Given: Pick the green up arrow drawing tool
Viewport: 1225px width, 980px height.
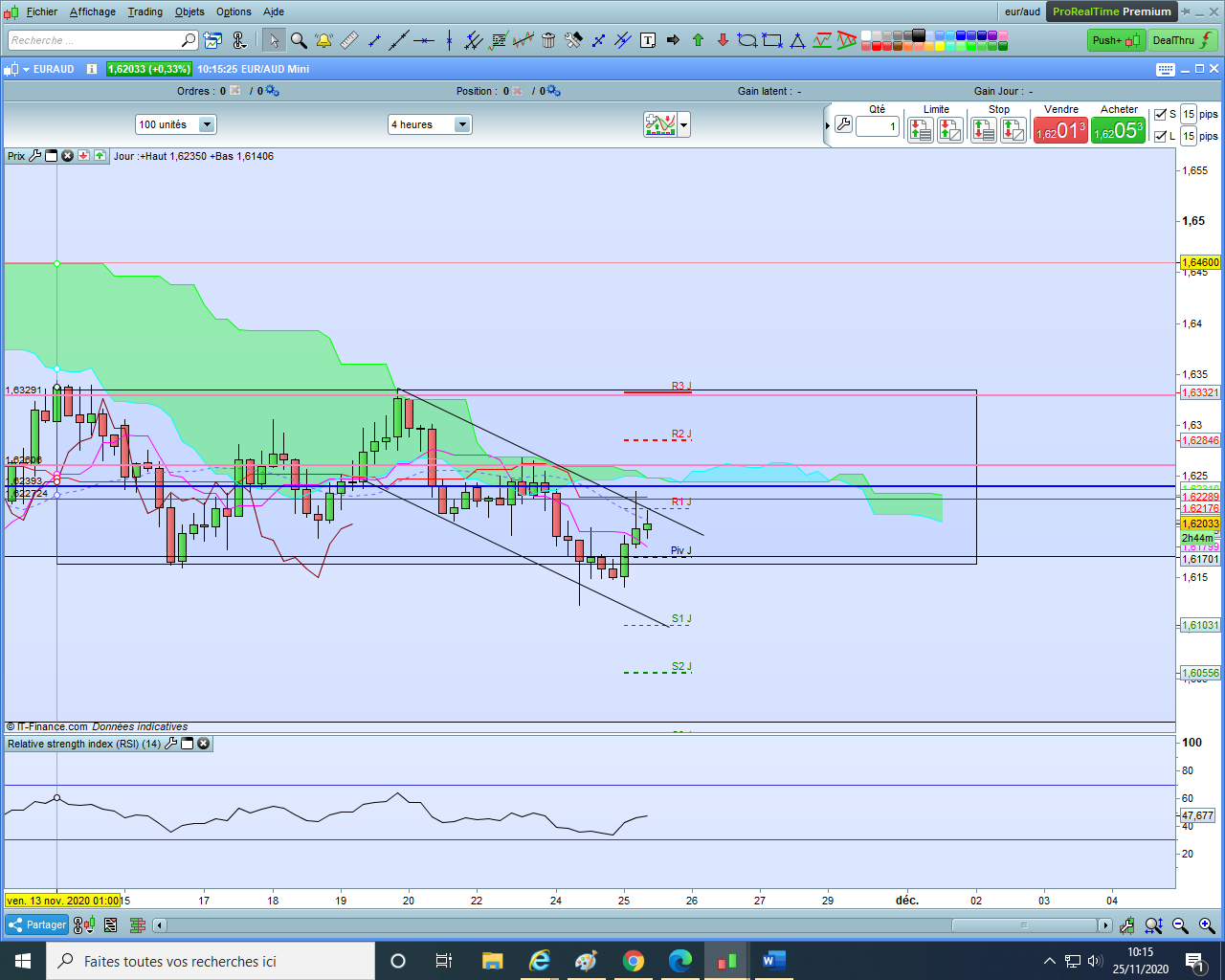Looking at the screenshot, I should coord(698,40).
